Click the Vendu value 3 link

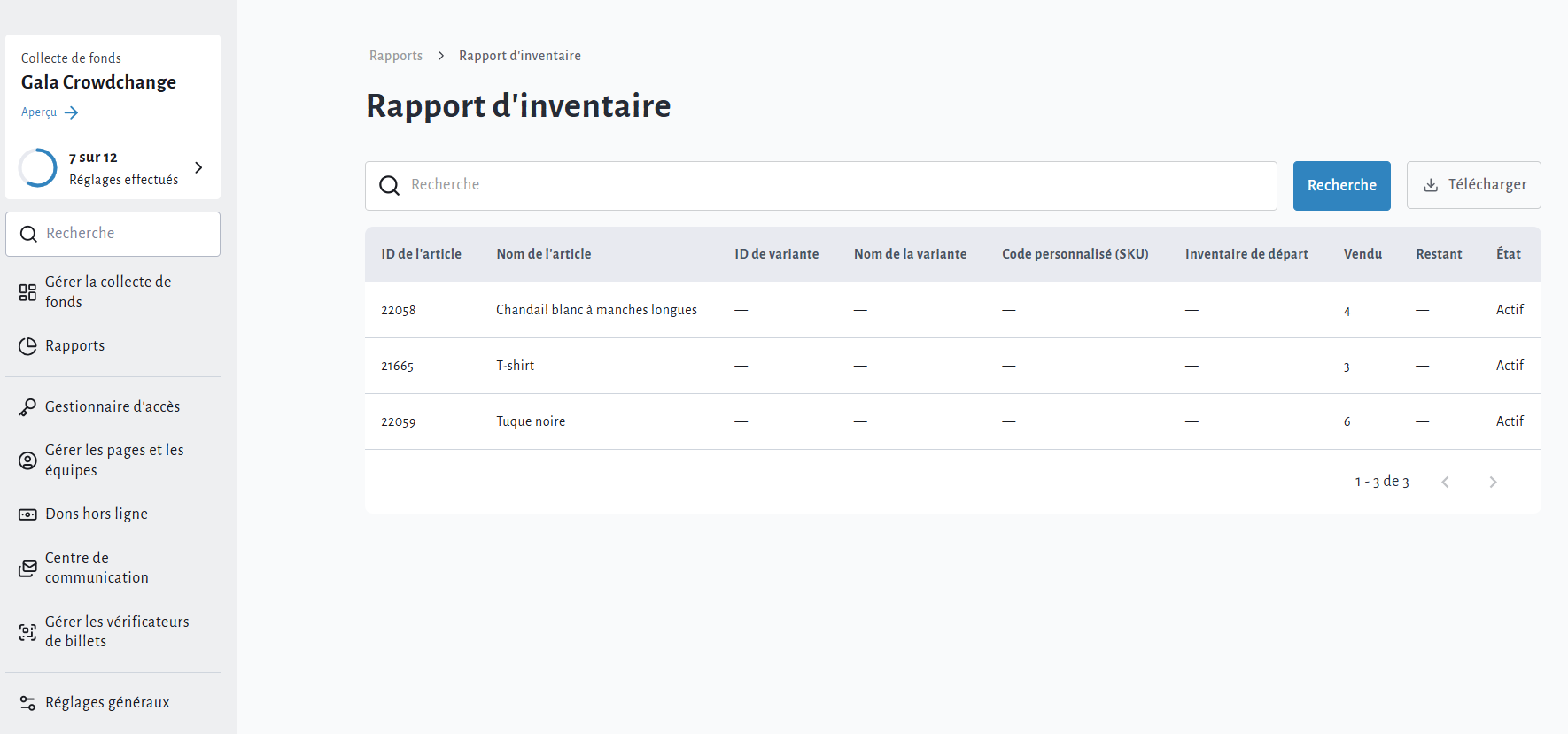click(x=1347, y=367)
